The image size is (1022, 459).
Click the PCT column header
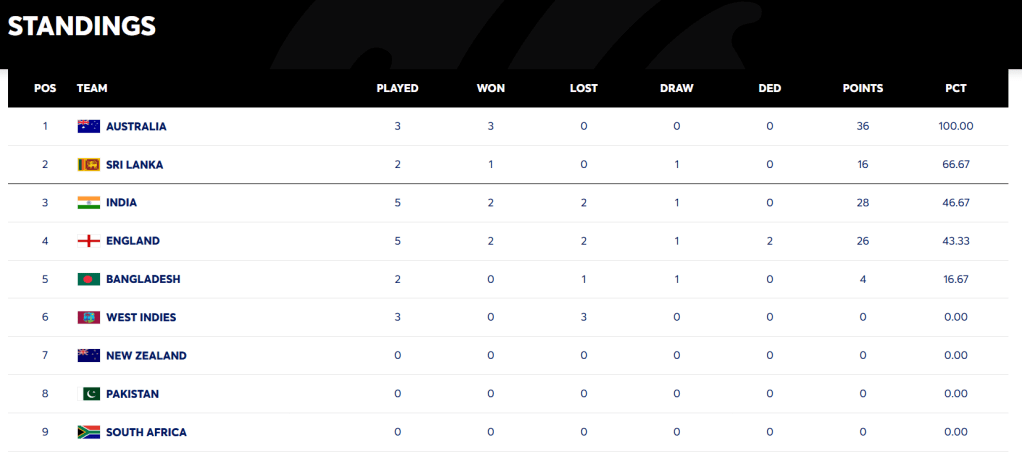pyautogui.click(x=956, y=88)
